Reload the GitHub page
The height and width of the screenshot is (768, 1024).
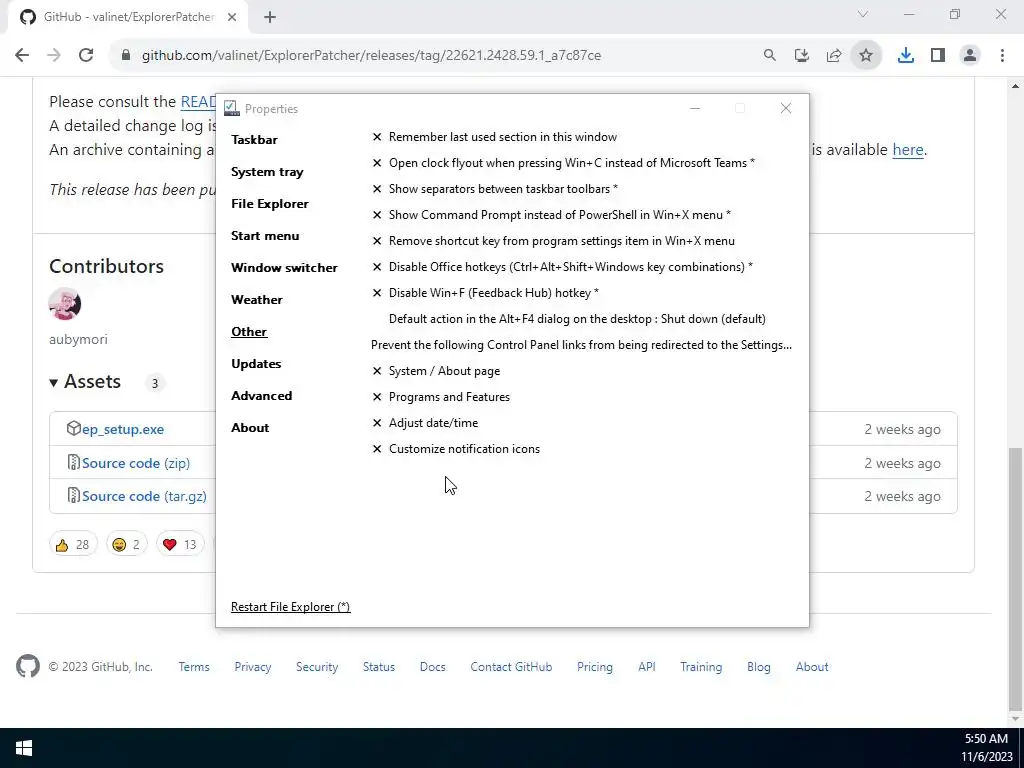tap(86, 56)
